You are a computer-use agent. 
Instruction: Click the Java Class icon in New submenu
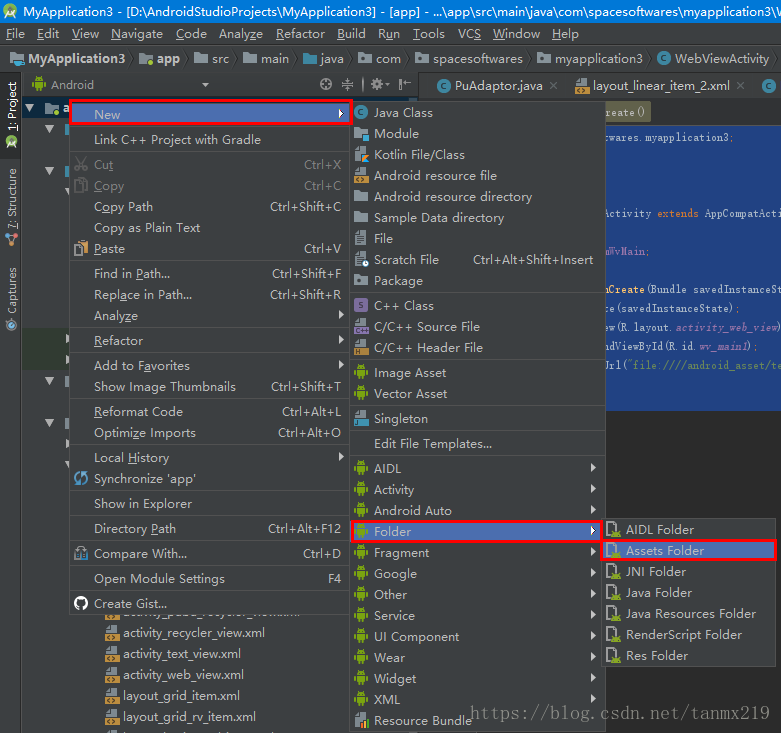pos(361,113)
